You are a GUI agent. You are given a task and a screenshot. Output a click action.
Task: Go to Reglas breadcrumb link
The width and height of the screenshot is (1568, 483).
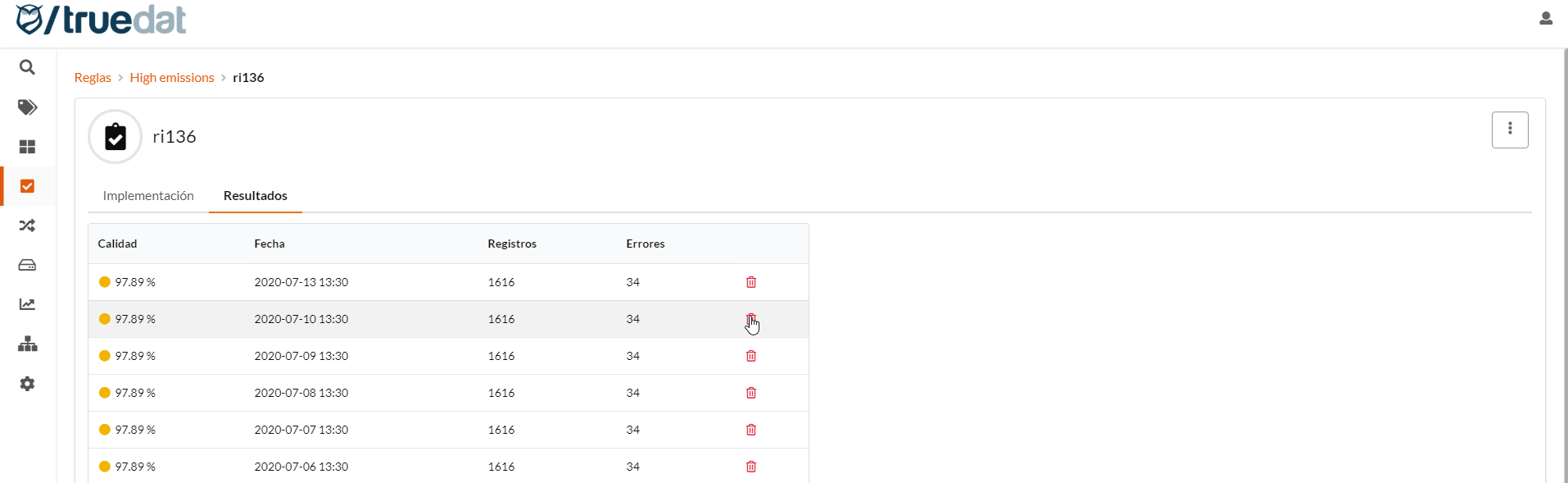[93, 77]
